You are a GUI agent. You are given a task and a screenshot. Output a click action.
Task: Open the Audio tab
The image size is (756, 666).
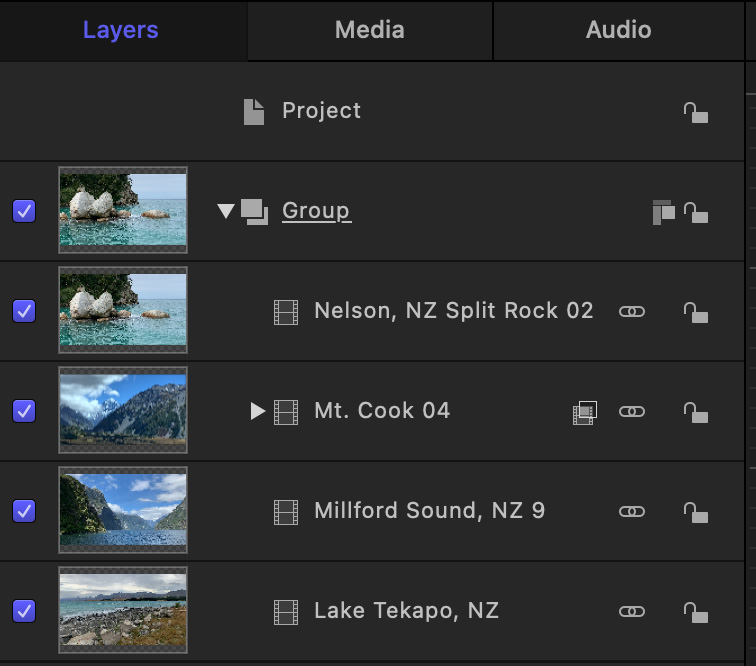[x=618, y=30]
